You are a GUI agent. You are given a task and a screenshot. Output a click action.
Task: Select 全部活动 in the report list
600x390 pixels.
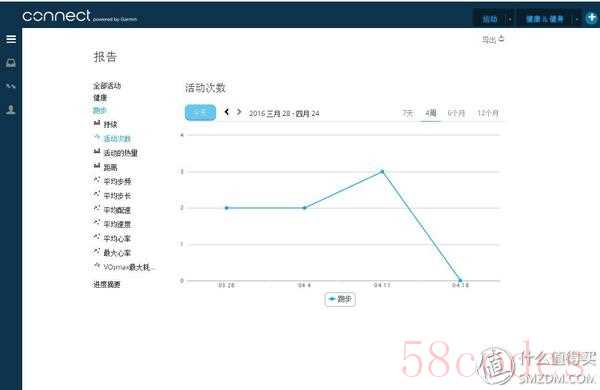[107, 86]
